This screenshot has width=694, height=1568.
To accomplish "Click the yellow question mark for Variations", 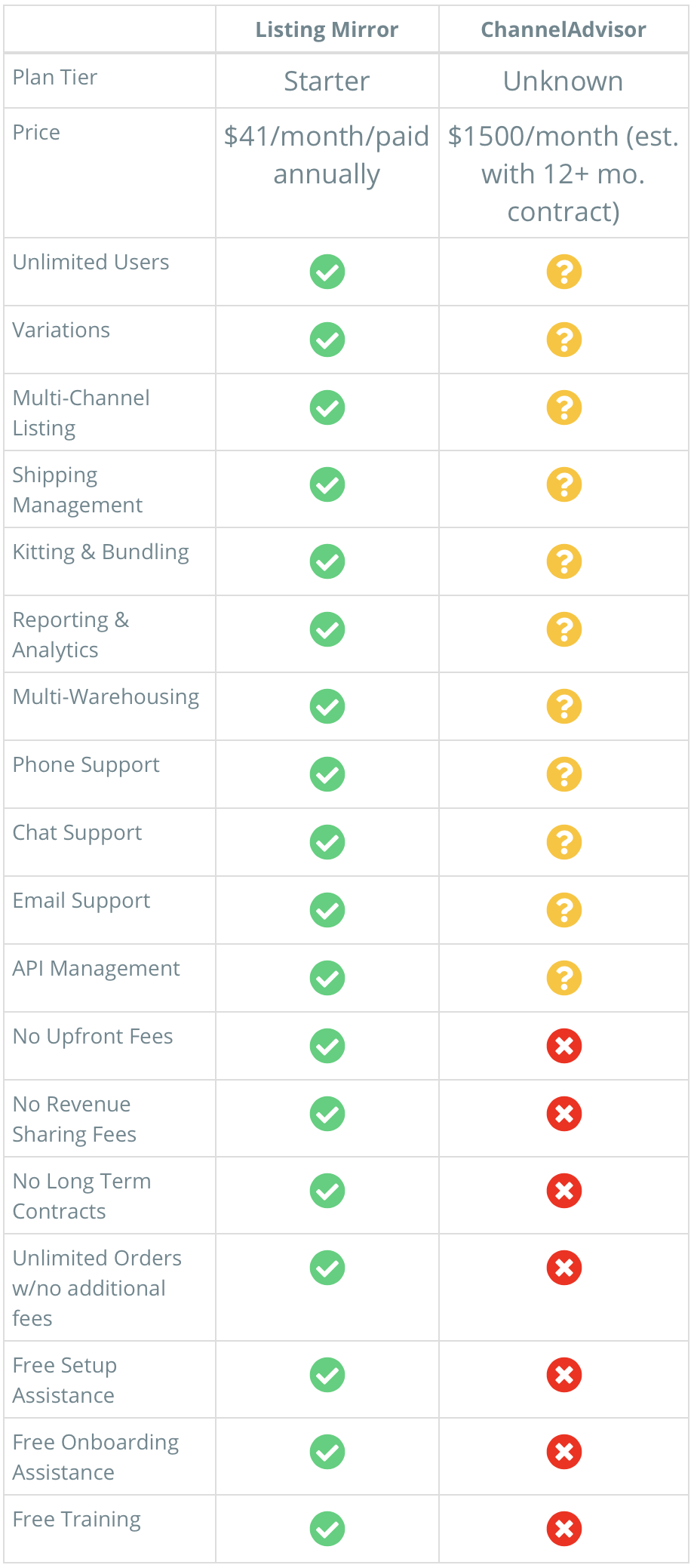I will [564, 340].
